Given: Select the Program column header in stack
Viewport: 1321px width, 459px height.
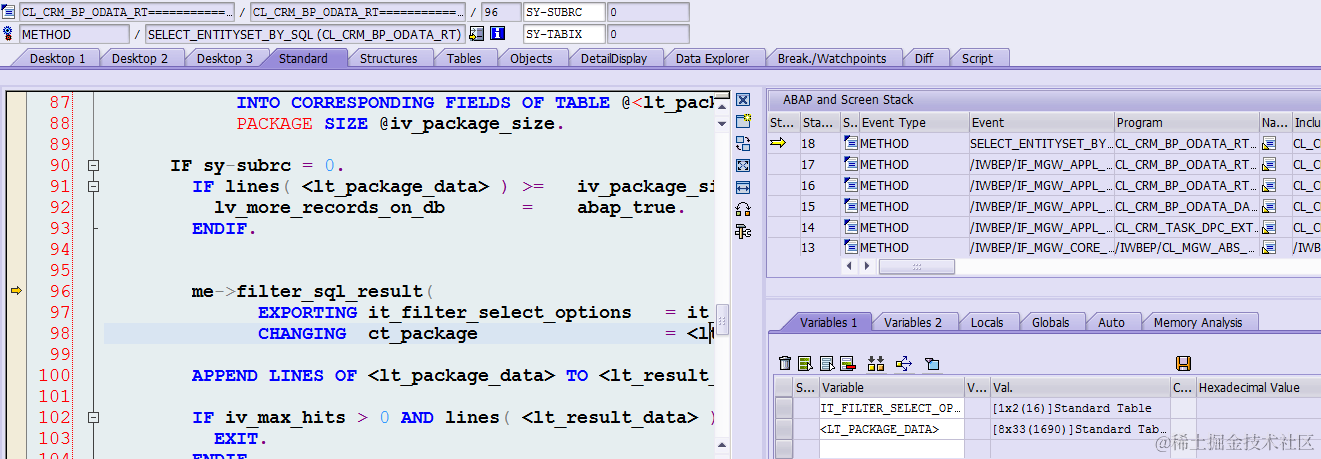Looking at the screenshot, I should coord(1186,122).
